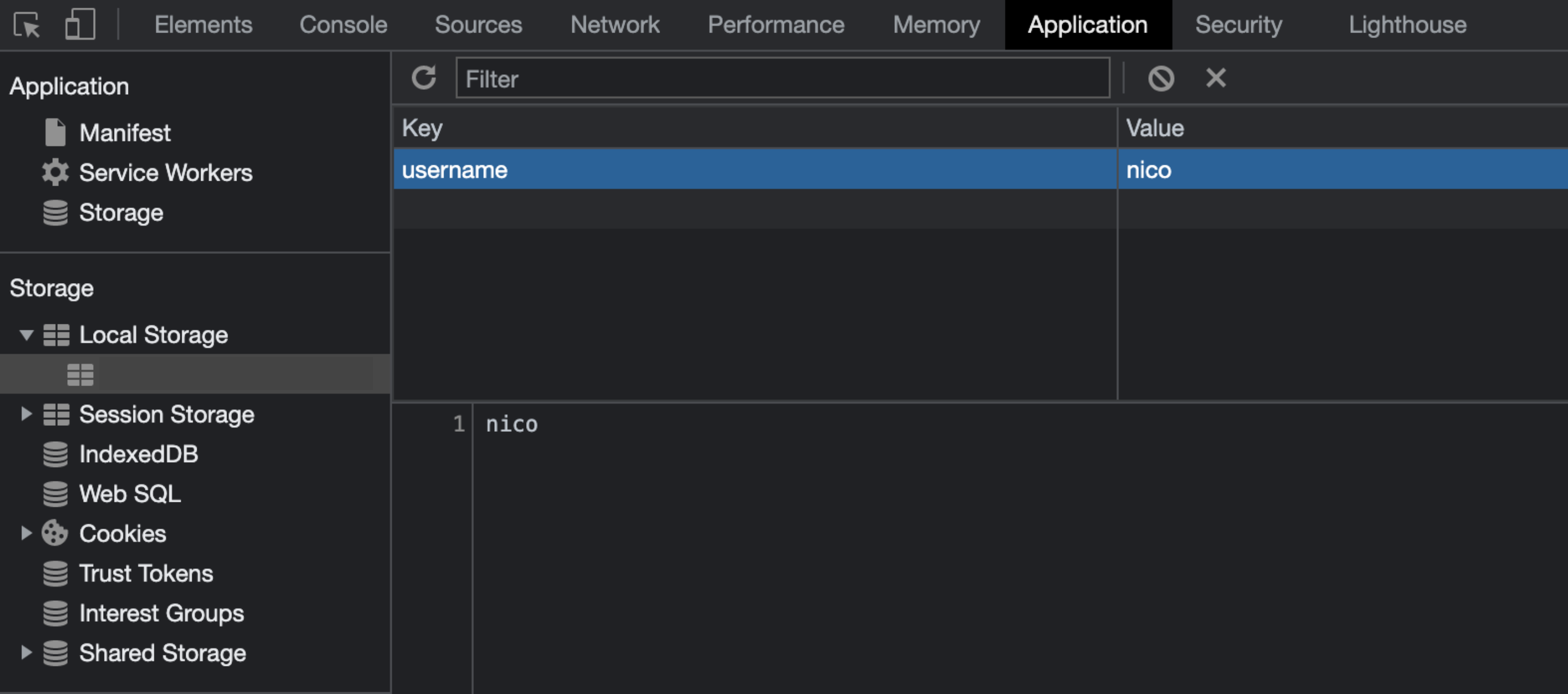Select the Web SQL storage icon
Viewport: 1568px width, 694px height.
tap(56, 494)
